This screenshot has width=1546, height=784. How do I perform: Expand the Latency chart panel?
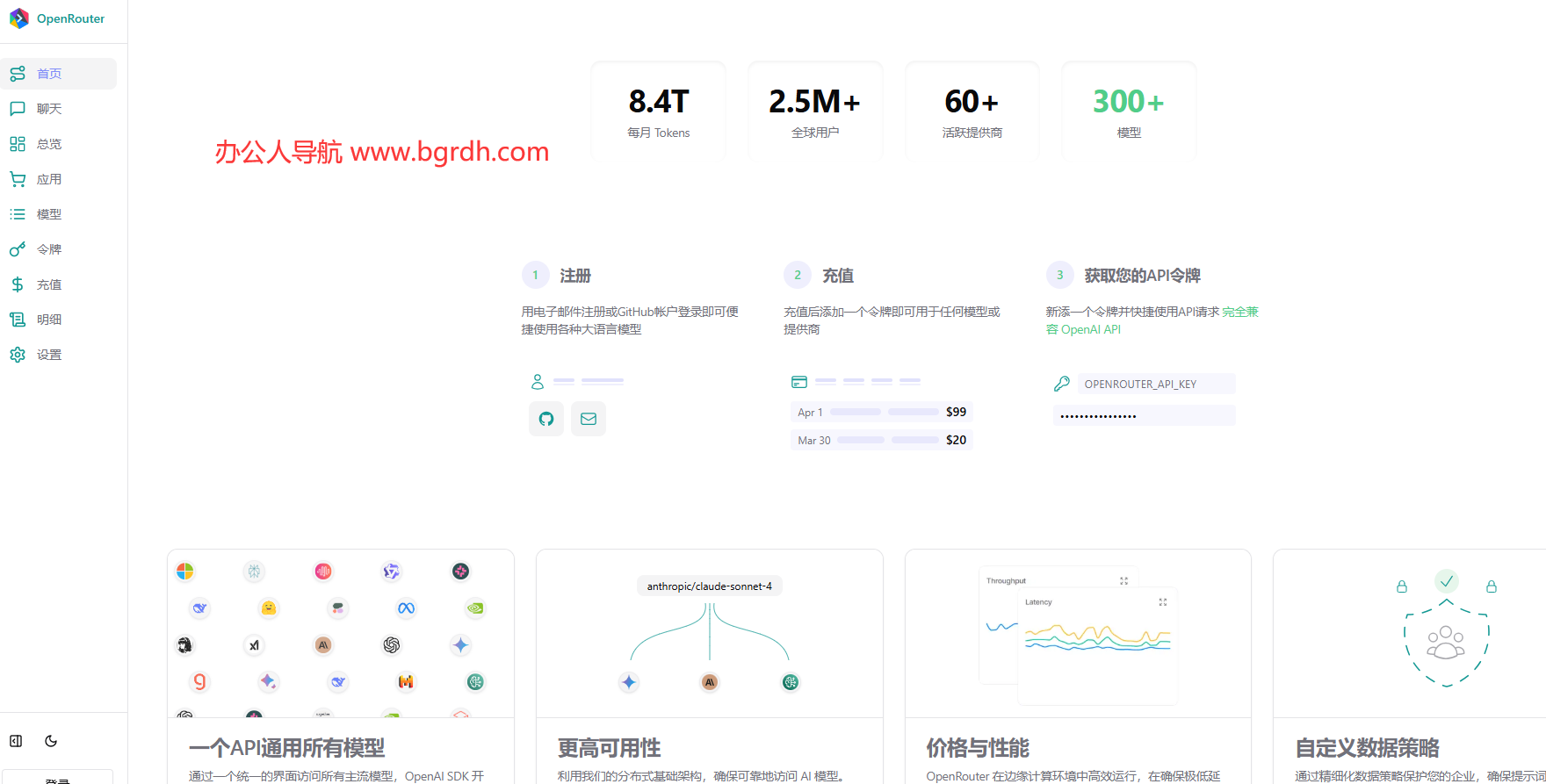tap(1162, 602)
